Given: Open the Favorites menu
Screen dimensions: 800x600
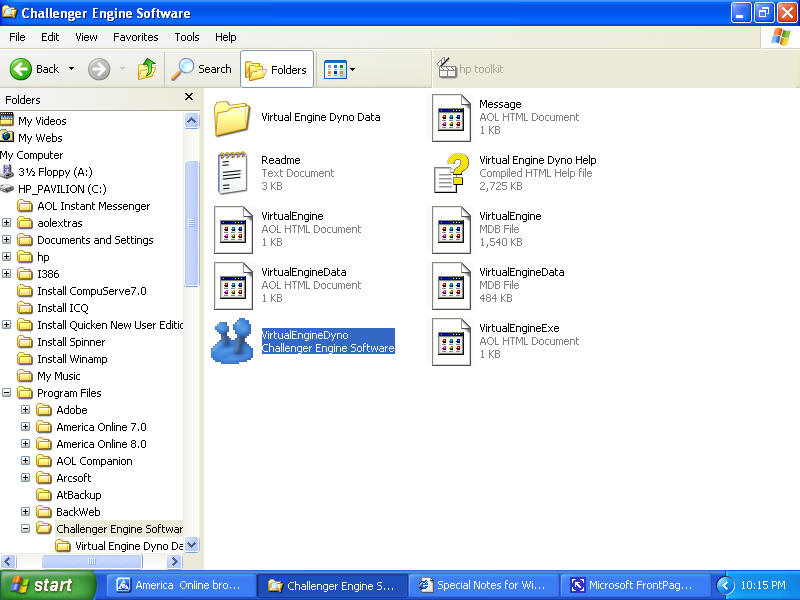Looking at the screenshot, I should click(x=136, y=37).
